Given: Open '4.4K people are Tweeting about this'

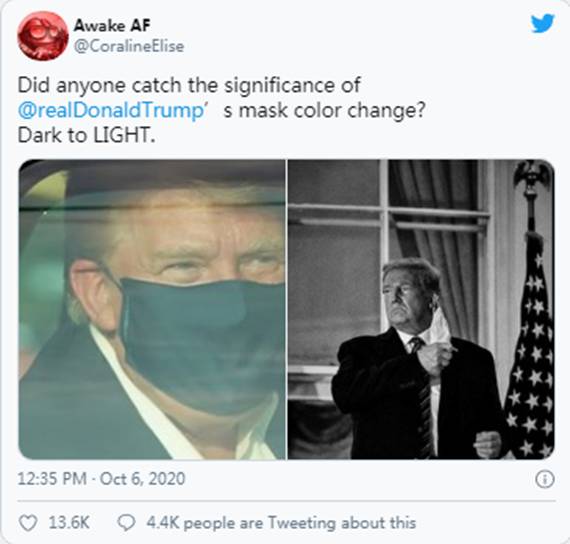Looking at the screenshot, I should pyautogui.click(x=281, y=523).
